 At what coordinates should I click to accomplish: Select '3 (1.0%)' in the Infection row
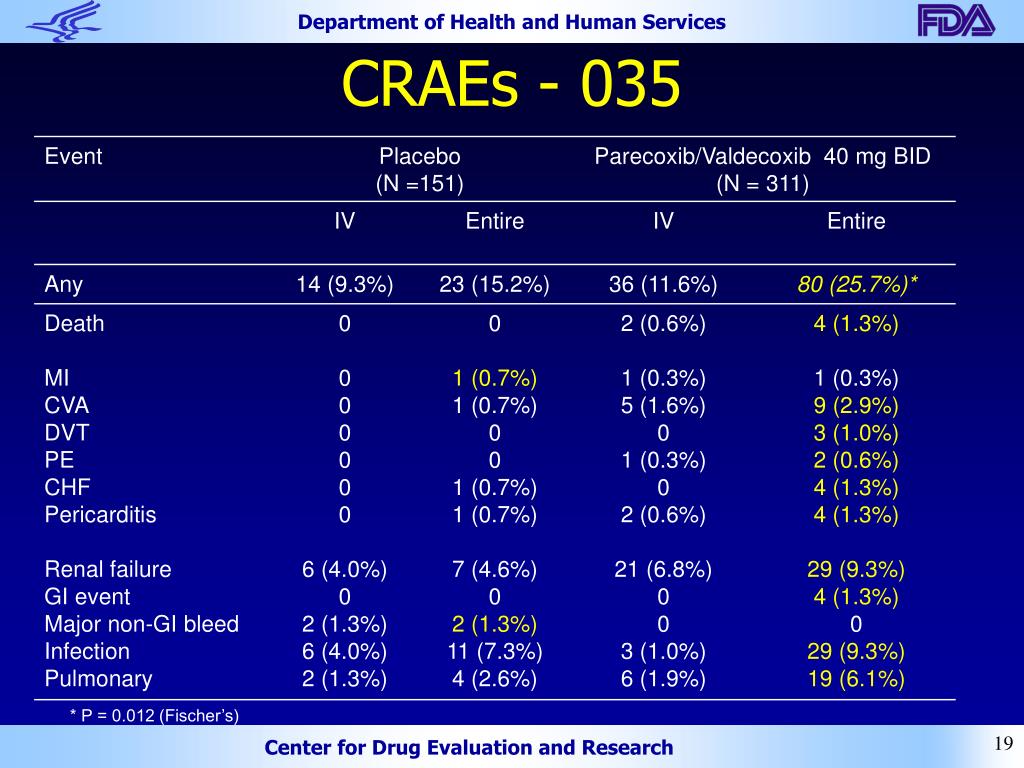pyautogui.click(x=664, y=652)
